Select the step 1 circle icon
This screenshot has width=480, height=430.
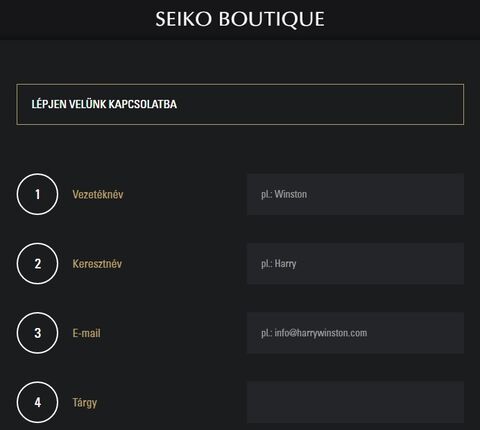[37, 194]
